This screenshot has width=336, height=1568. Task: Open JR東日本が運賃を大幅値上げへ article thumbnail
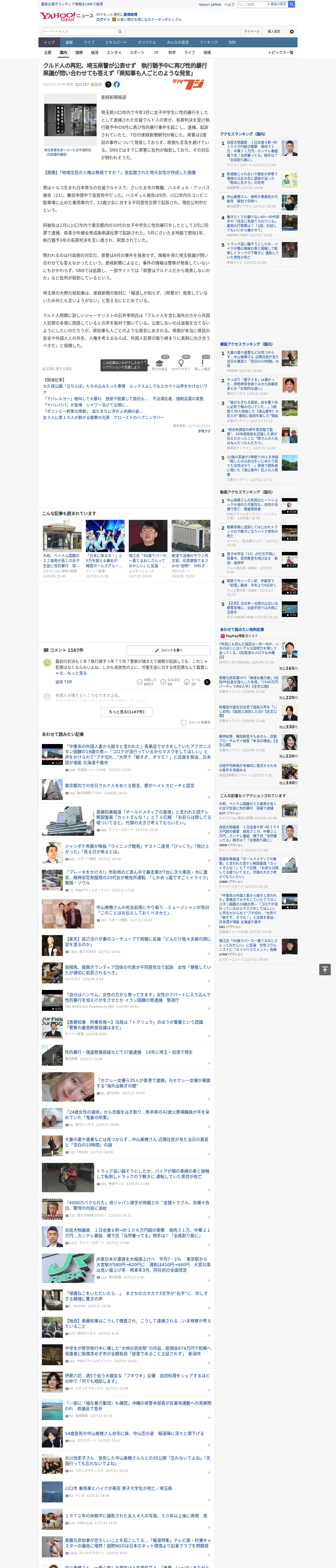pos(68,1268)
